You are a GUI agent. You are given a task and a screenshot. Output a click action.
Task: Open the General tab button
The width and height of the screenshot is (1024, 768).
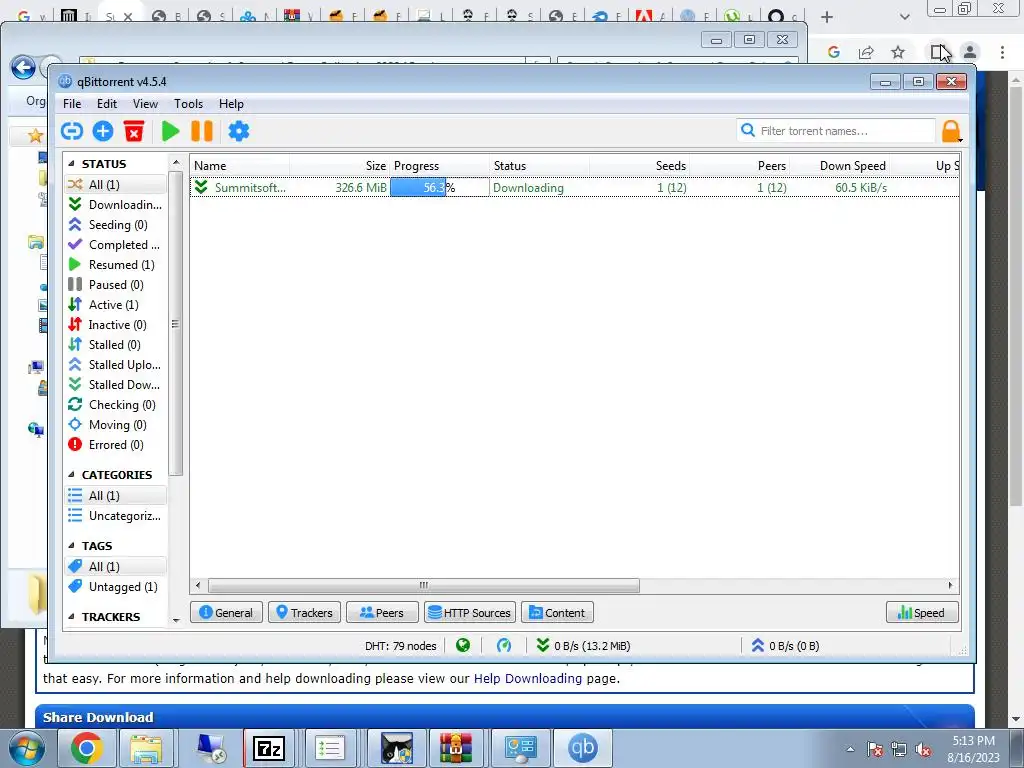click(226, 613)
